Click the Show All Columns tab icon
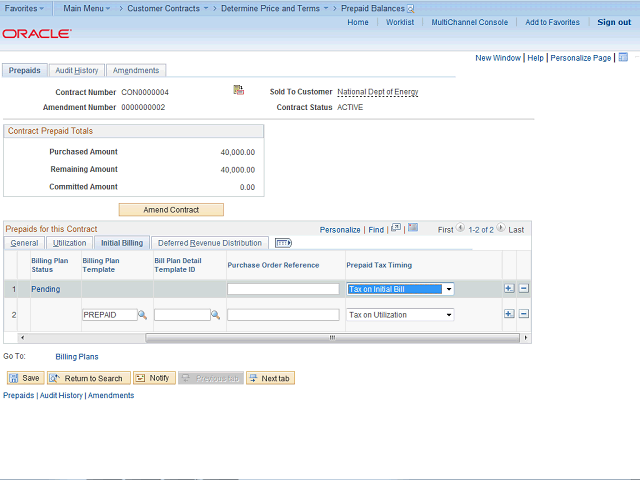This screenshot has height=480, width=640. pyautogui.click(x=283, y=243)
